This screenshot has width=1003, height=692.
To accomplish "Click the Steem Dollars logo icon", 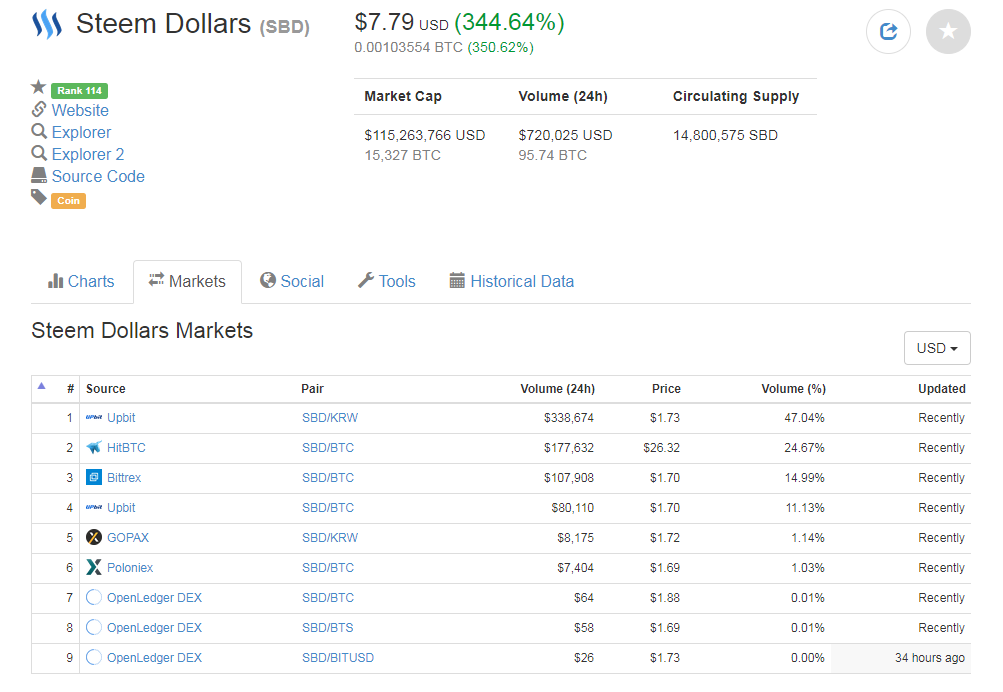I will pos(47,25).
